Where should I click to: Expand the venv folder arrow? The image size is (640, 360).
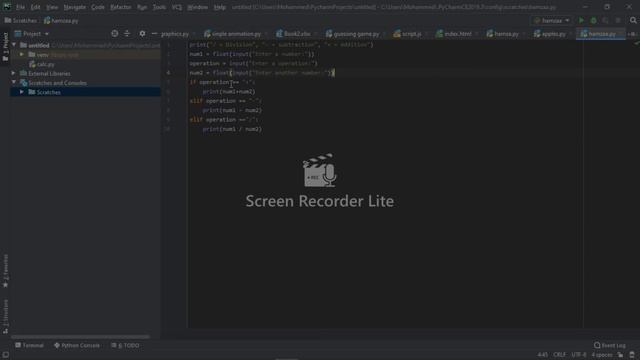click(22, 54)
